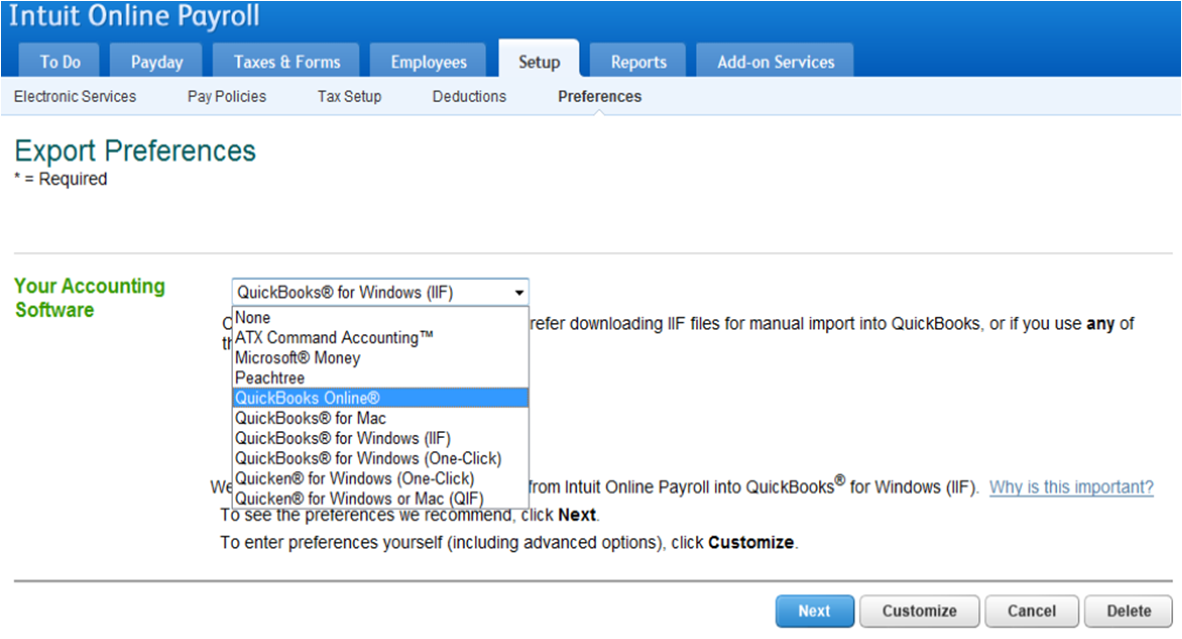Image resolution: width=1182 pixels, height=639 pixels.
Task: Pick Quicken for Windows or Mac (QIF)
Action: (380, 498)
